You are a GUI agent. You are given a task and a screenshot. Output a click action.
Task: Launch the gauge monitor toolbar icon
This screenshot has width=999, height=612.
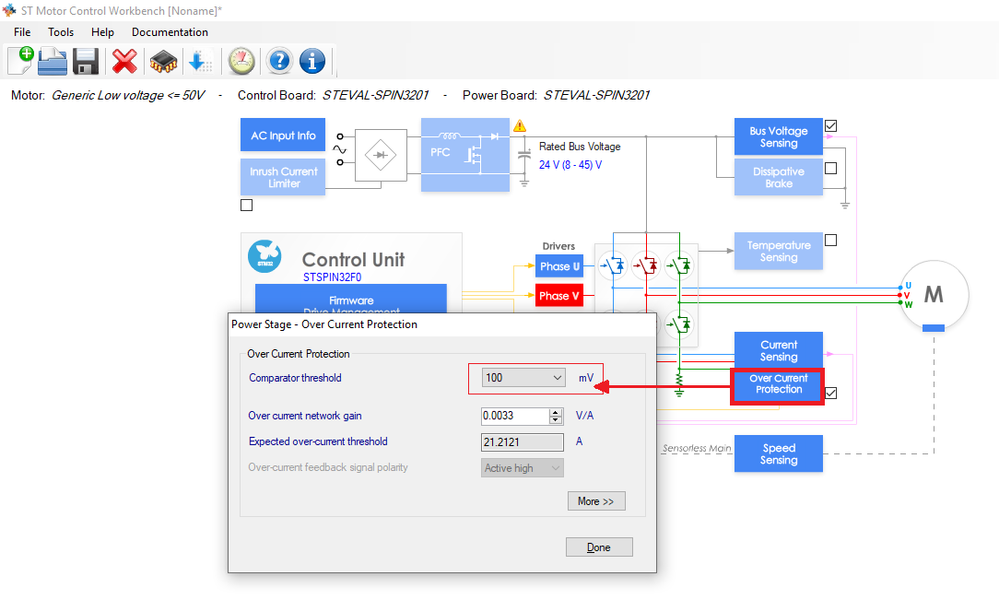pyautogui.click(x=241, y=61)
